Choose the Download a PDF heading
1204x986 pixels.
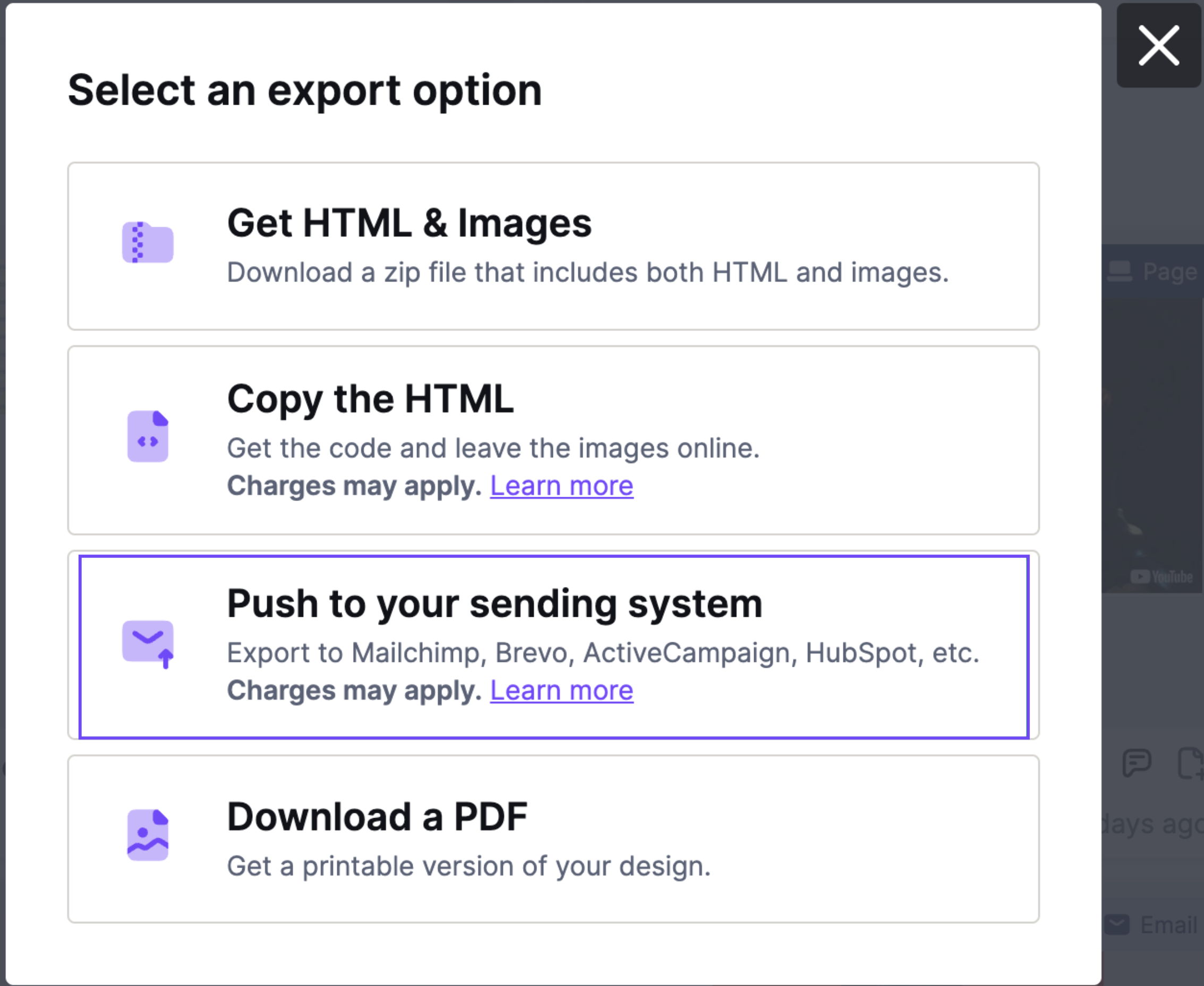click(x=377, y=817)
